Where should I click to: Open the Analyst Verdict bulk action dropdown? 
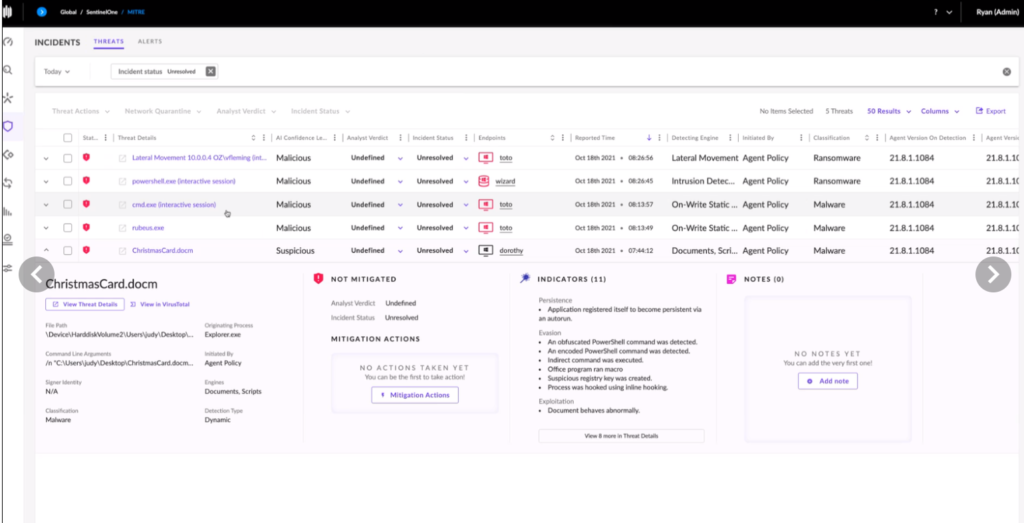246,111
